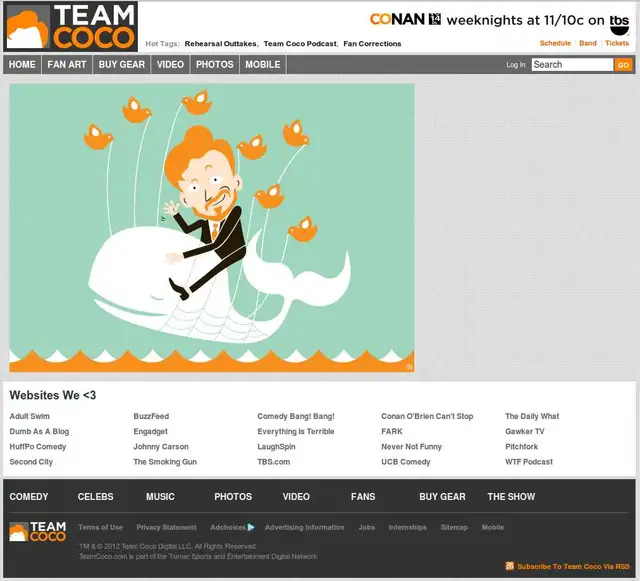Select MUSIC in the footer menu
Image resolution: width=640 pixels, height=581 pixels.
point(160,496)
